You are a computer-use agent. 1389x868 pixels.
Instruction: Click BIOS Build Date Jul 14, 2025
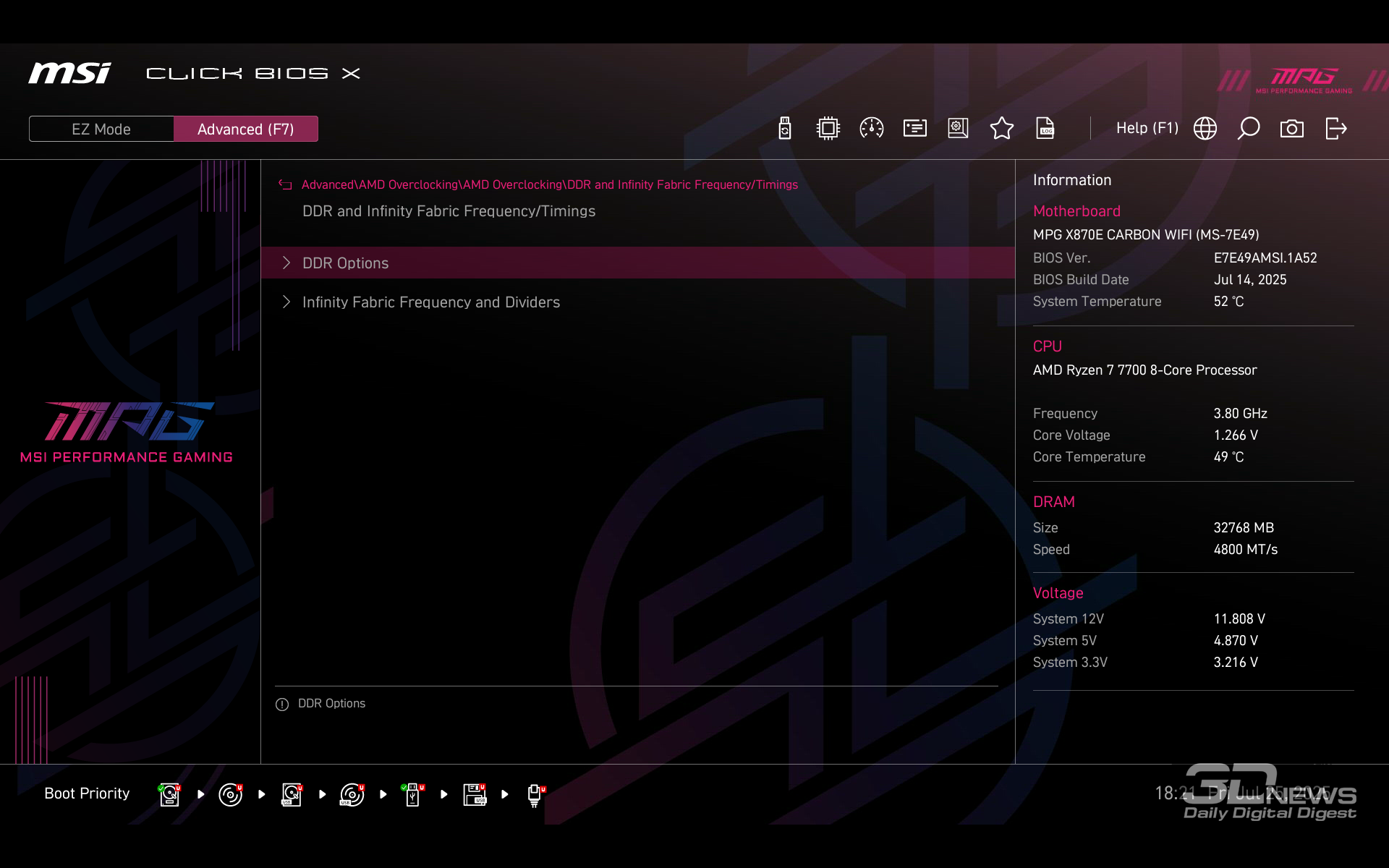tap(1250, 280)
